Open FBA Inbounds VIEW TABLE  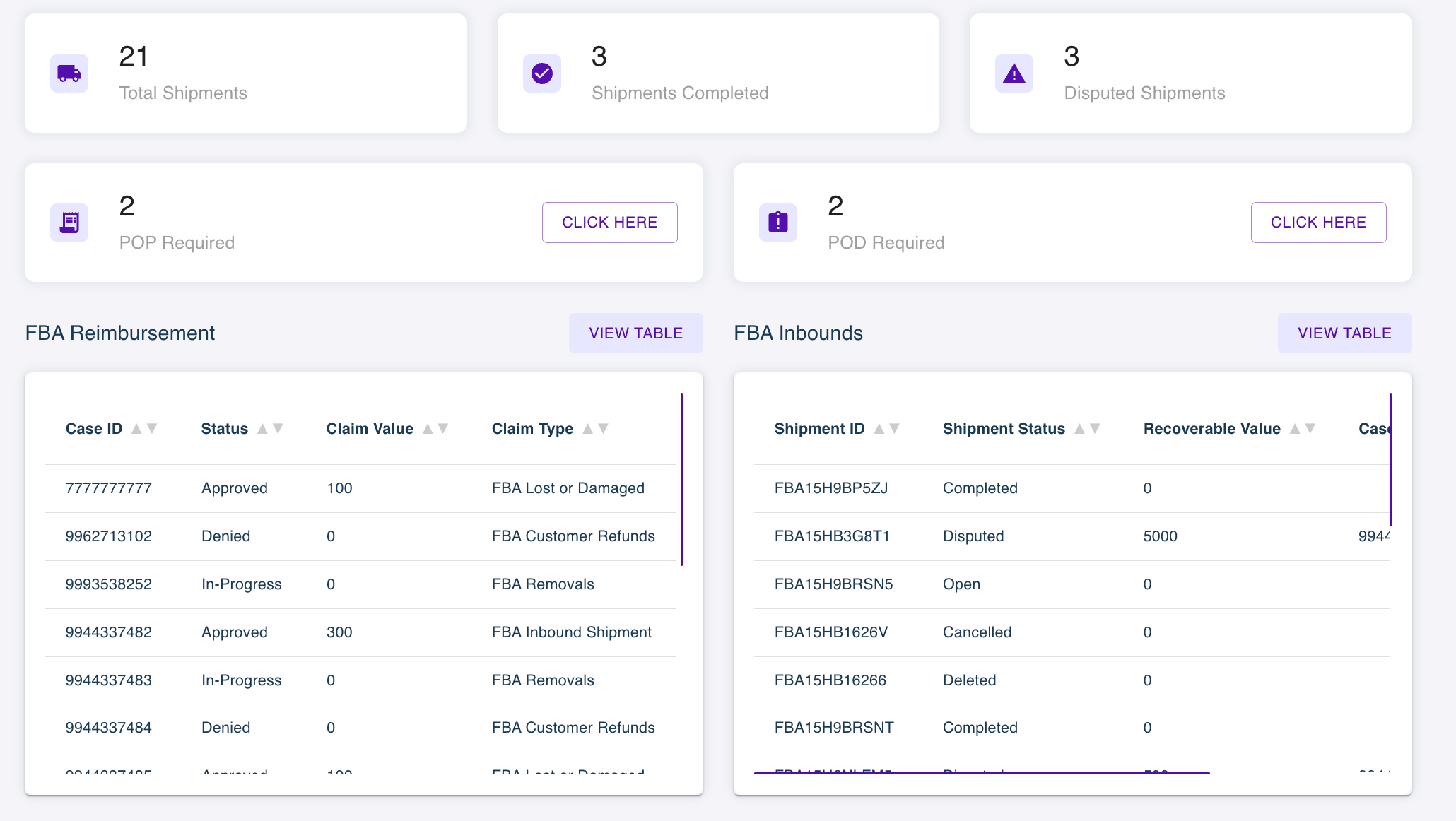(x=1344, y=333)
